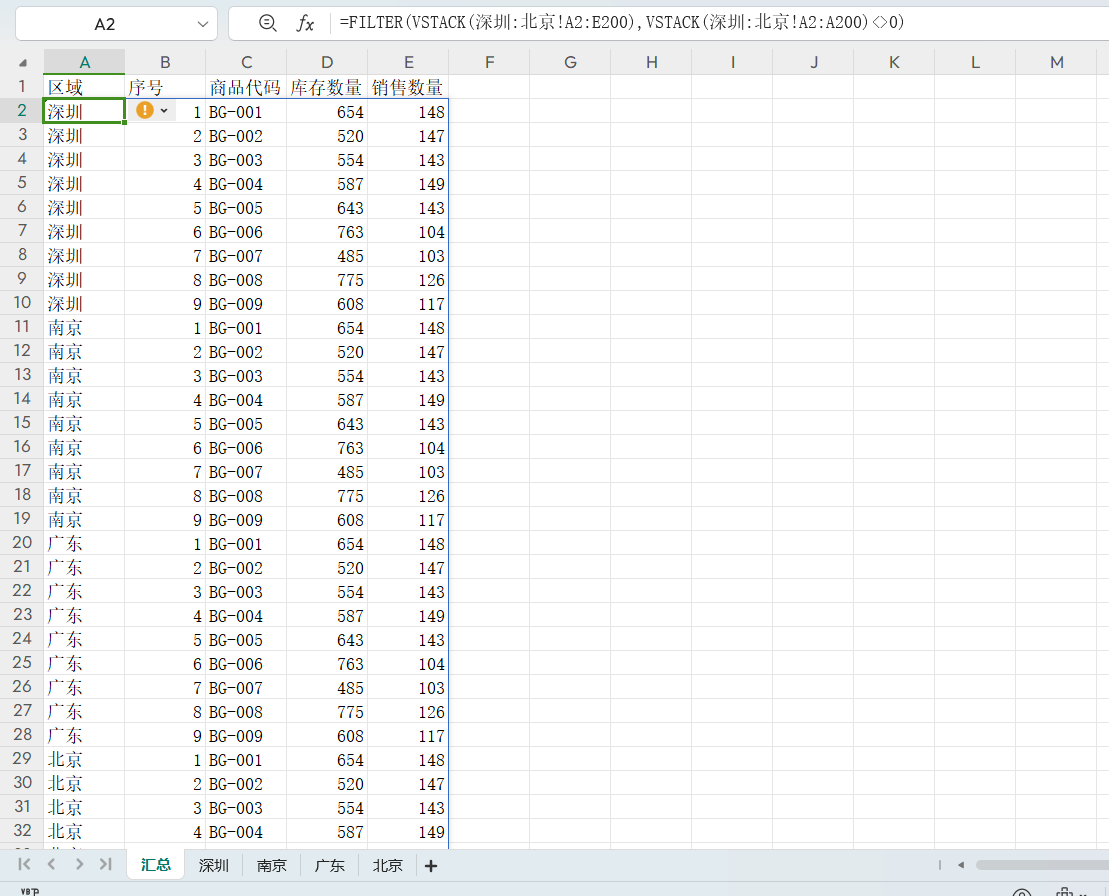Click horizontal scrollbar left arrow
Image resolution: width=1109 pixels, height=896 pixels.
pyautogui.click(x=960, y=865)
